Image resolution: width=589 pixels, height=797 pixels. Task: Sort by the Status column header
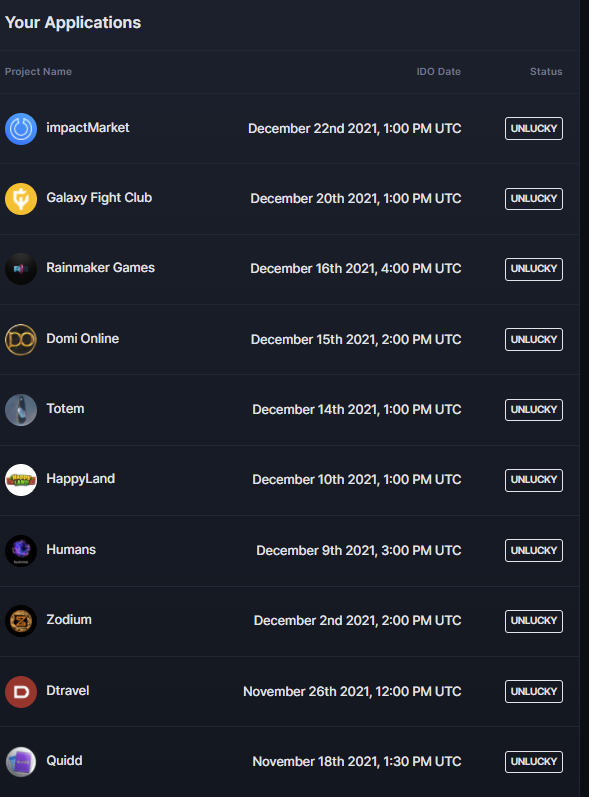click(546, 72)
